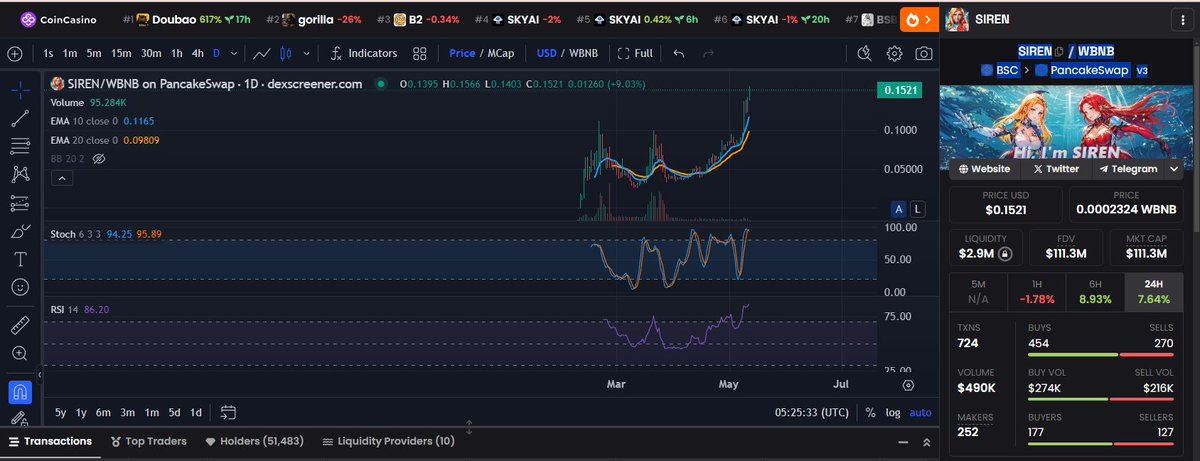
Task: Open the SIREN Twitter link
Action: pyautogui.click(x=1056, y=169)
